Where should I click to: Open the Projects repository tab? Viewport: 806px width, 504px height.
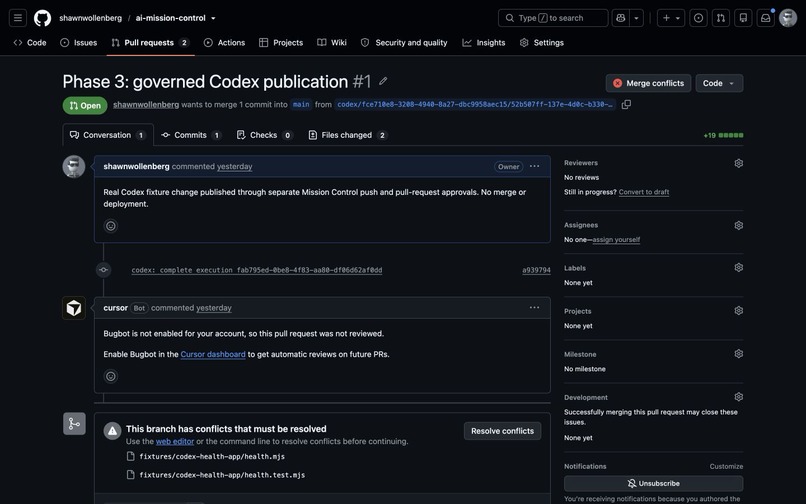pos(281,43)
